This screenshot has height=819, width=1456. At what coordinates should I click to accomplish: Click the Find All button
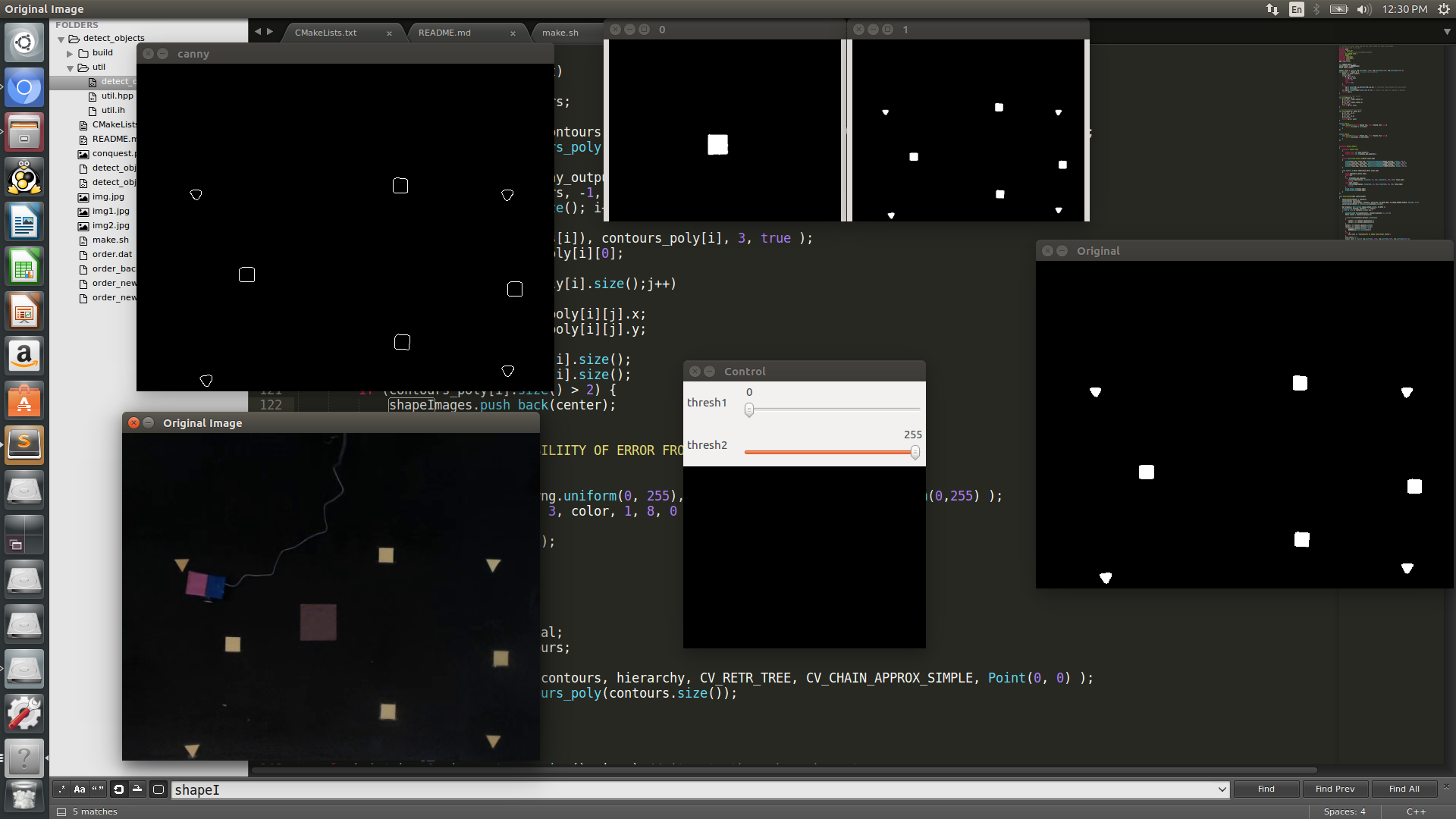click(1404, 789)
